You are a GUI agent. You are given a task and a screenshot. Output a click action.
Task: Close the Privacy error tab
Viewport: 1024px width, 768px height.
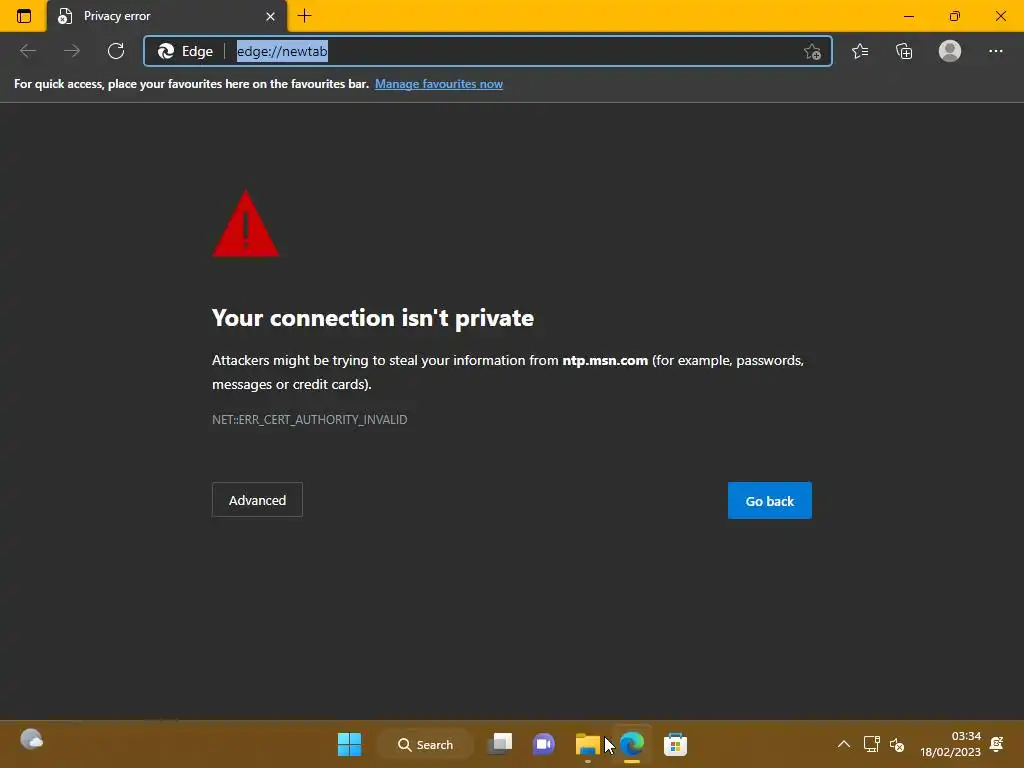(x=270, y=16)
